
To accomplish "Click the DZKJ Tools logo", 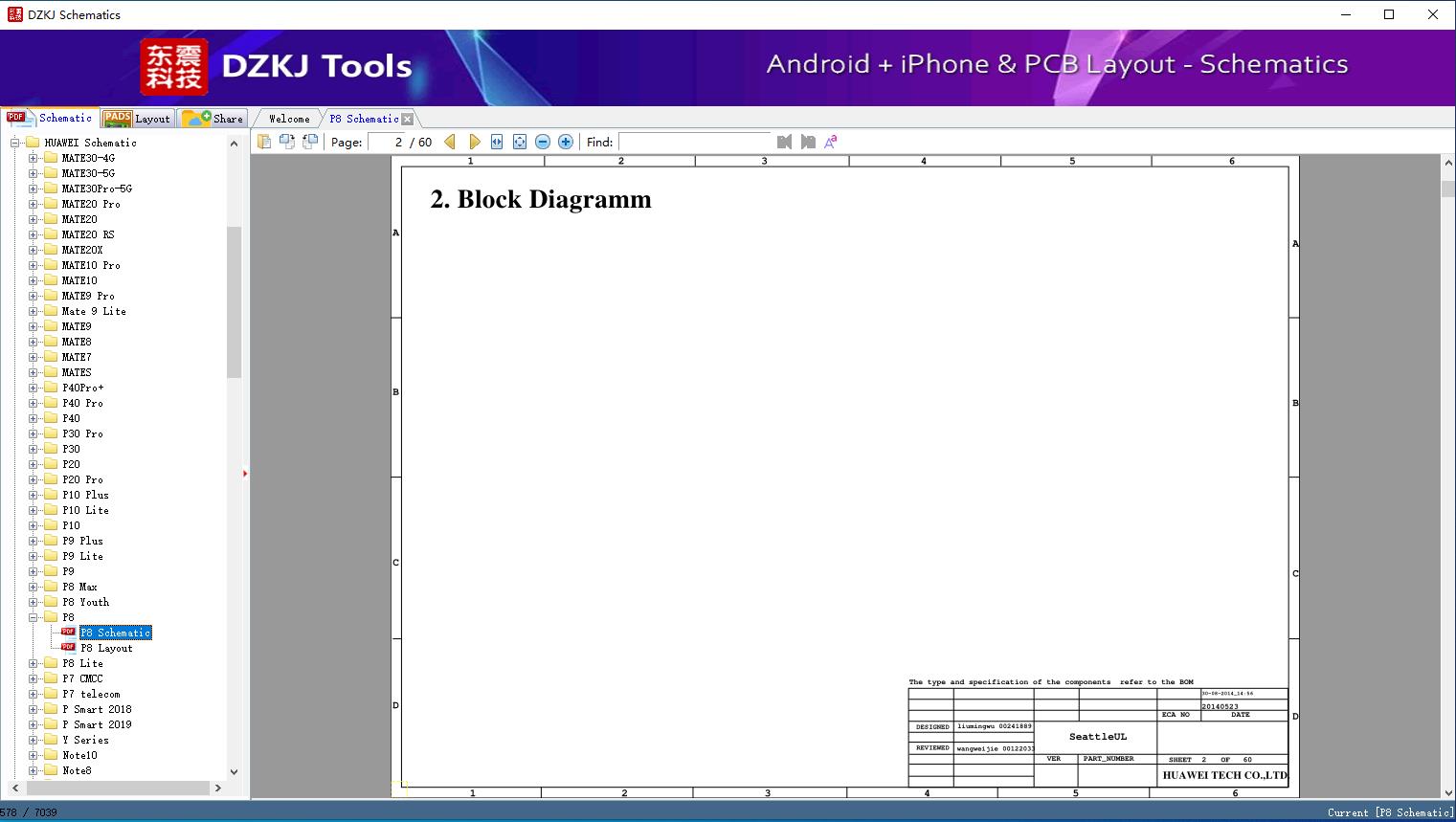I will (x=277, y=66).
